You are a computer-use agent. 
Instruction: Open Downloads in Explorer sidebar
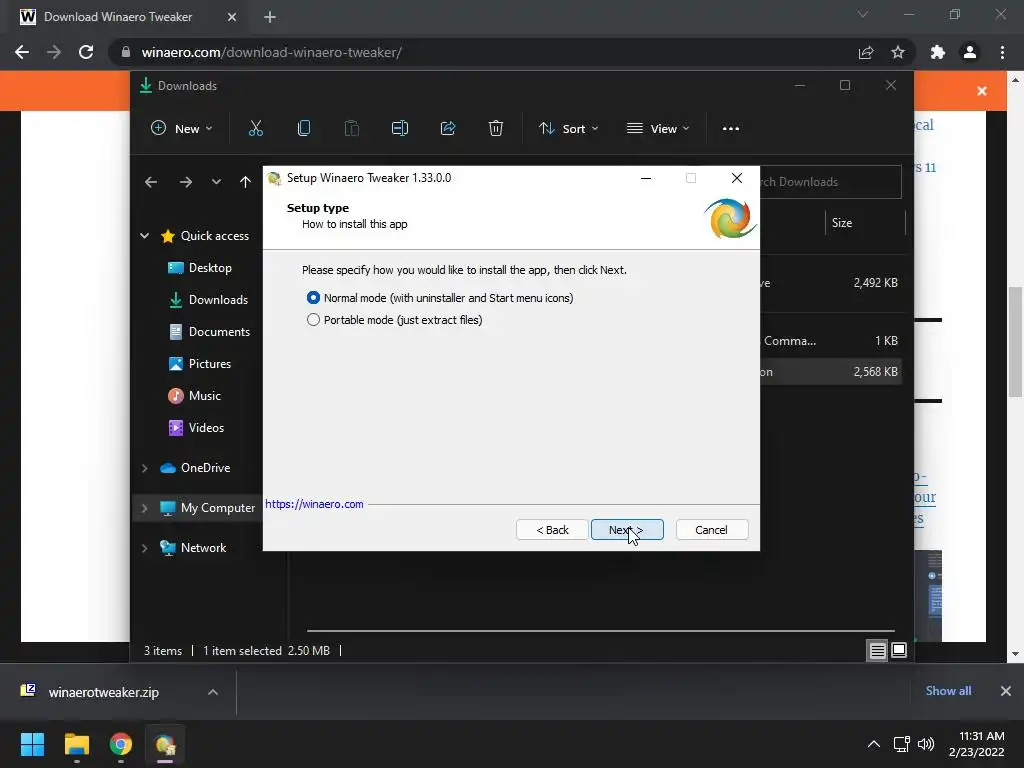209,300
